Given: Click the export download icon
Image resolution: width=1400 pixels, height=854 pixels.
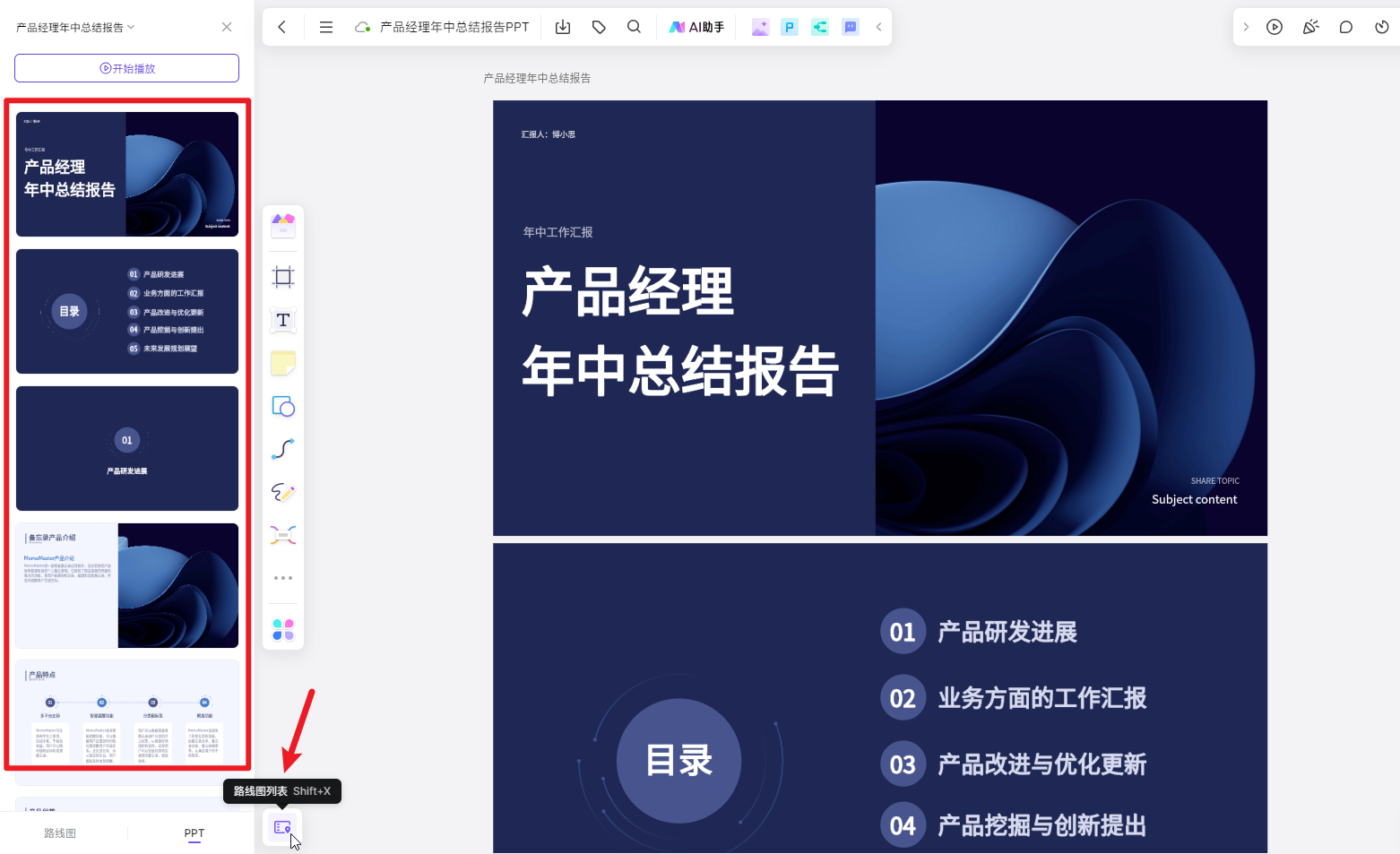Looking at the screenshot, I should [563, 27].
